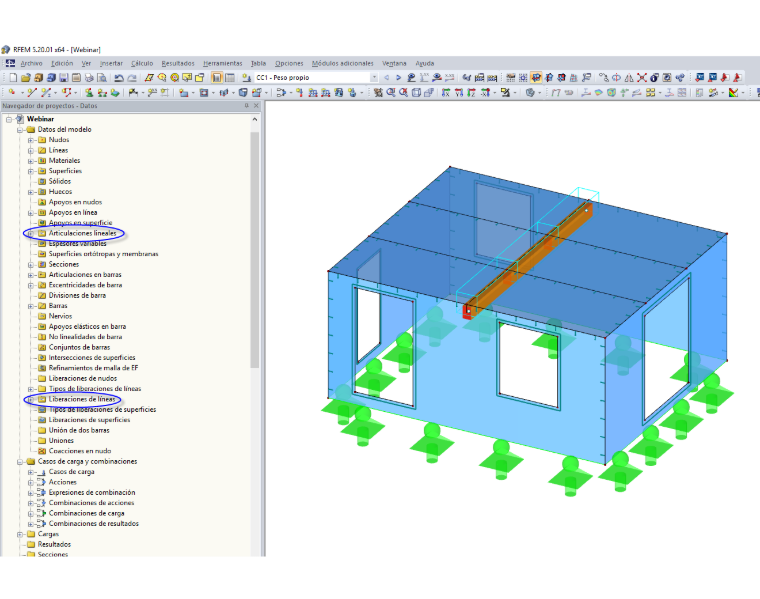
Task: Click the Print icon in toolbar
Action: click(x=89, y=78)
